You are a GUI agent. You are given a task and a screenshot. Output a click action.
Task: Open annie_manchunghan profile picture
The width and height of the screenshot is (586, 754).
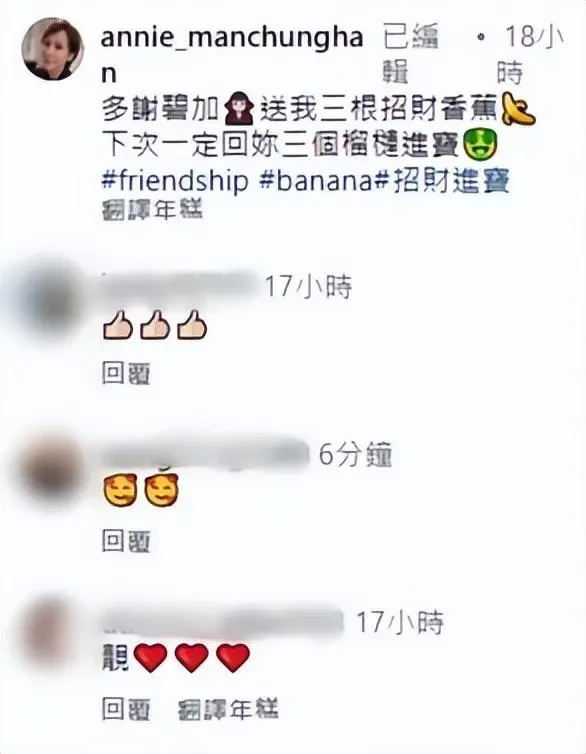click(53, 49)
